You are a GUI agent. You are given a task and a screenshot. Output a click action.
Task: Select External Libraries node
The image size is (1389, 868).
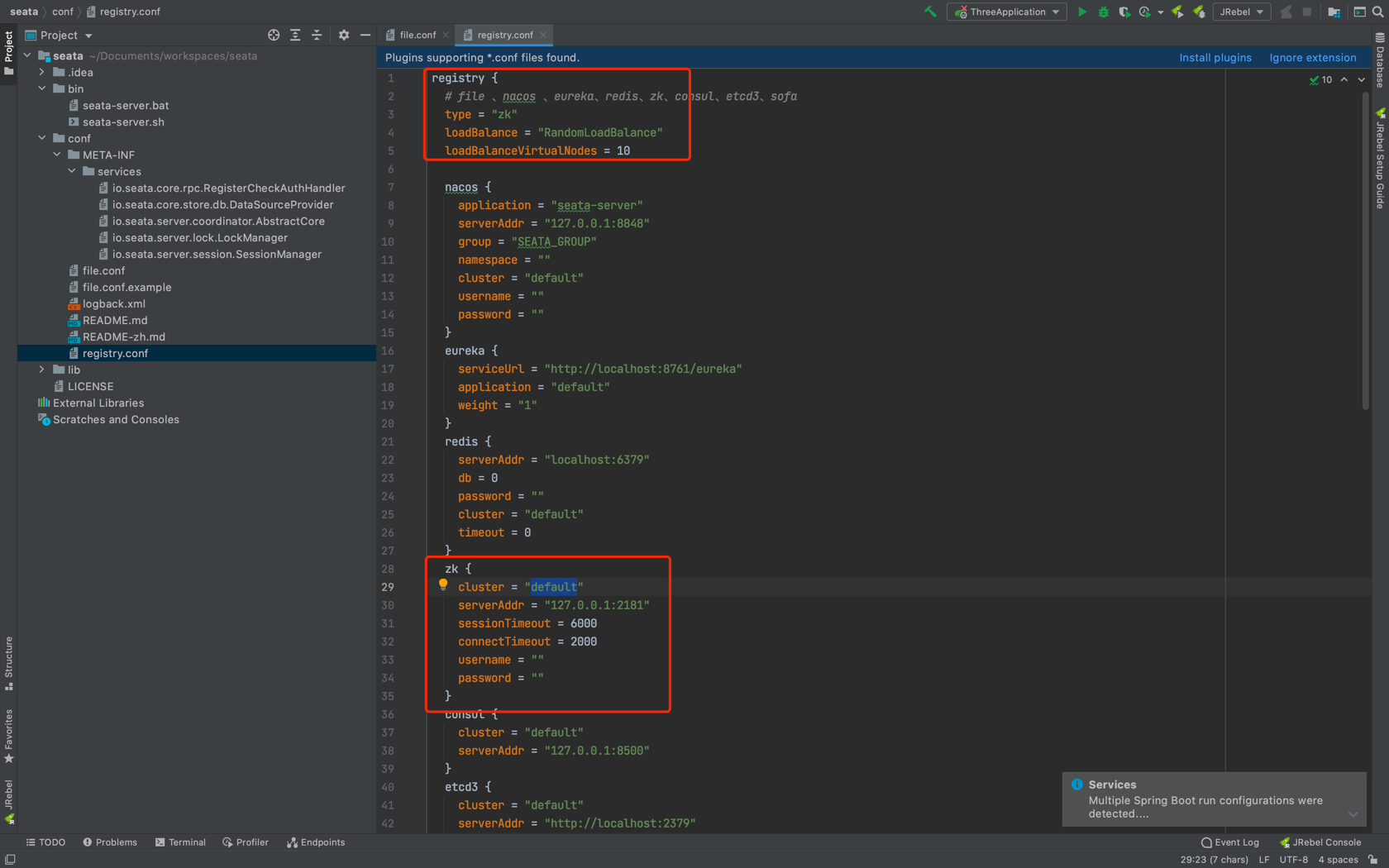click(98, 403)
